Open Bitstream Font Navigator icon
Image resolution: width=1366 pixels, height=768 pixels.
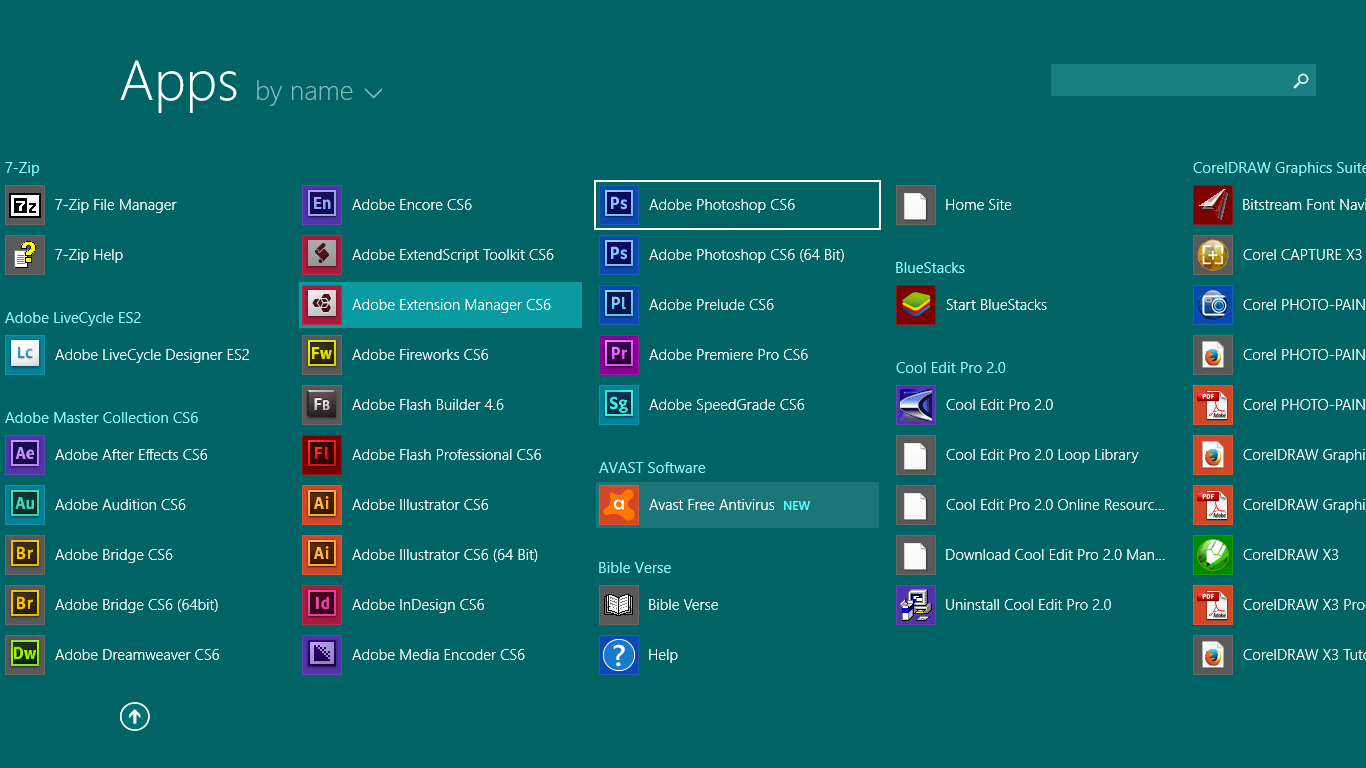pyautogui.click(x=1213, y=205)
